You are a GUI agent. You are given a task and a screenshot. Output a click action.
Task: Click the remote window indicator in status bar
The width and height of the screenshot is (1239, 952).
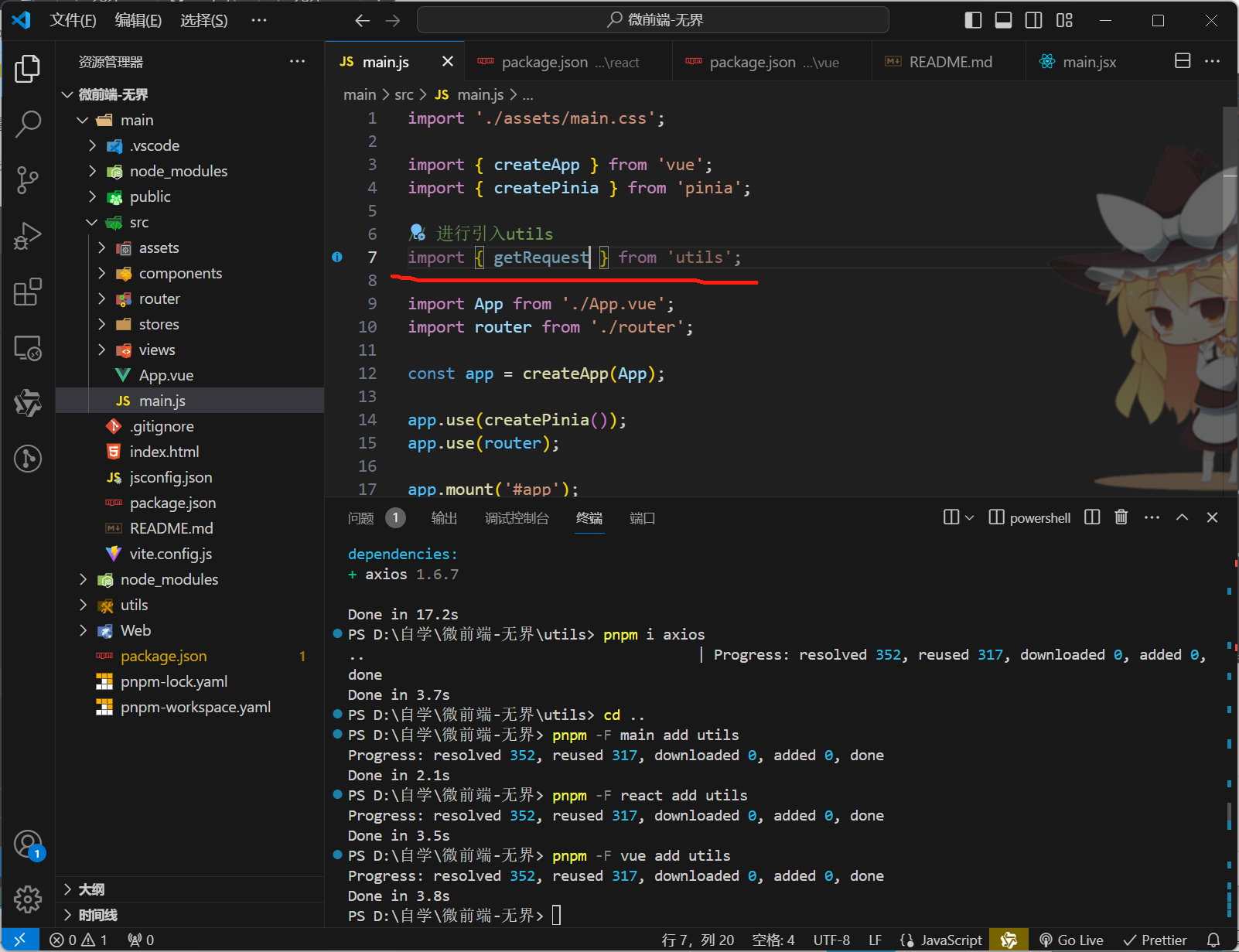19,940
